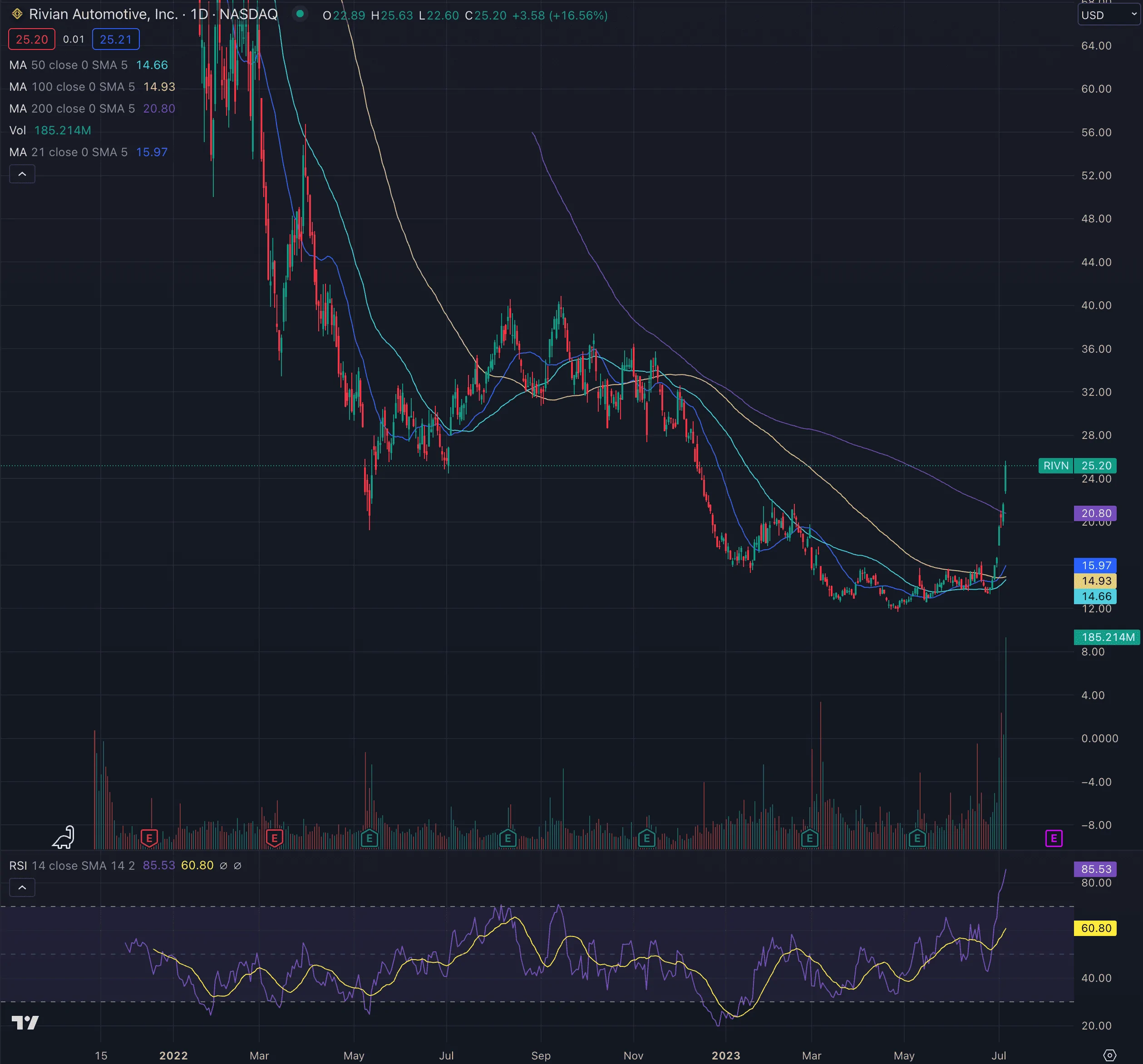Click the green earnings marker near Nov 2022
This screenshot has width=1143, height=1064.
[x=647, y=838]
